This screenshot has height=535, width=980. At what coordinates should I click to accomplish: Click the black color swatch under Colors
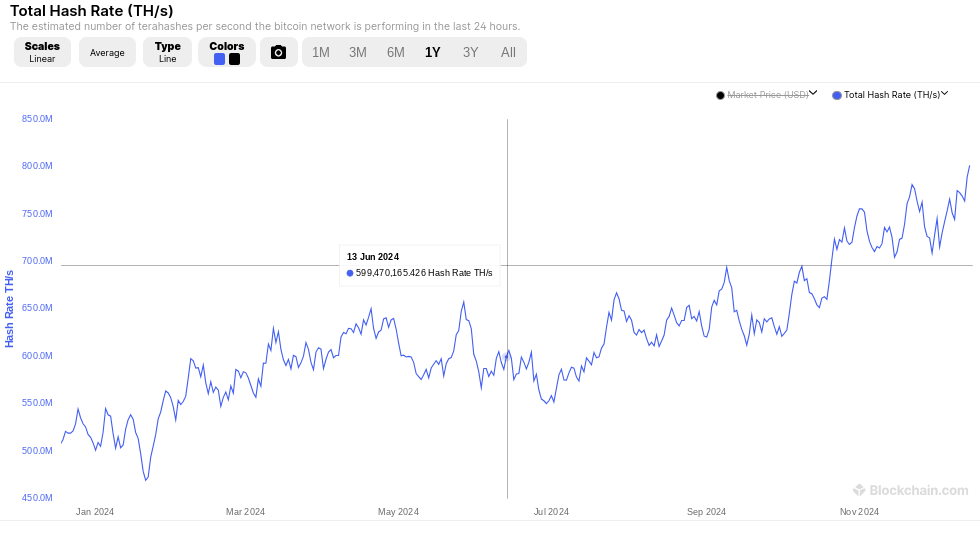[234, 59]
